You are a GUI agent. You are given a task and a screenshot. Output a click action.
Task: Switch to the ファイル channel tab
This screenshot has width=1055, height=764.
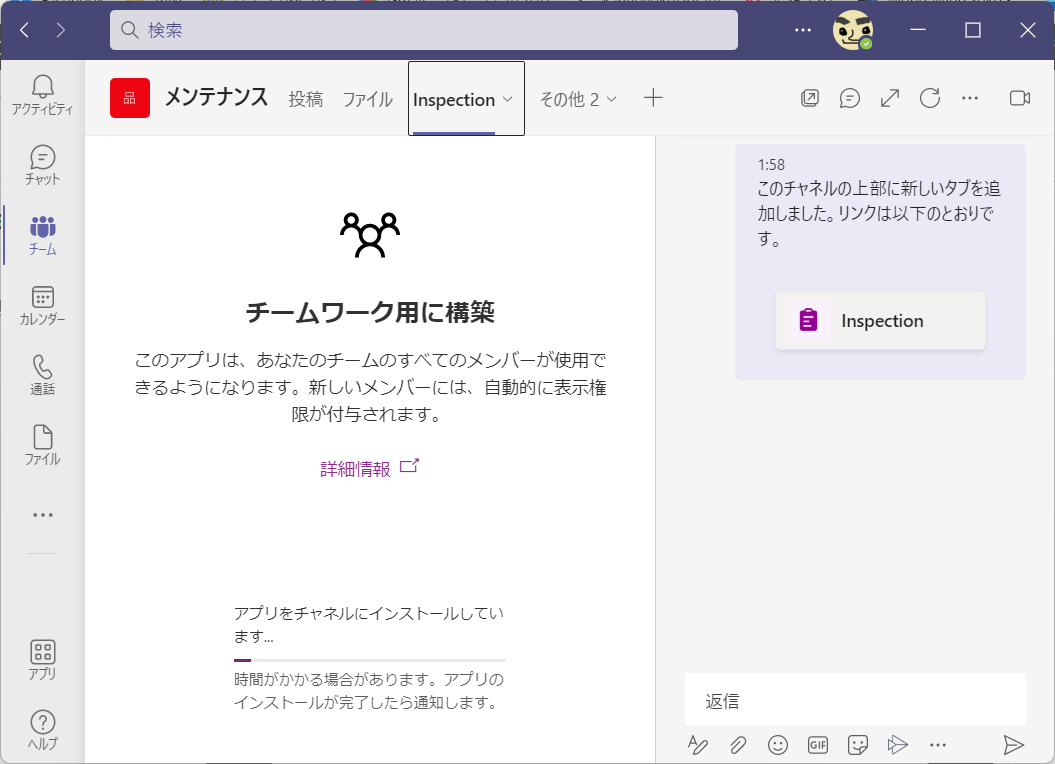pyautogui.click(x=367, y=99)
